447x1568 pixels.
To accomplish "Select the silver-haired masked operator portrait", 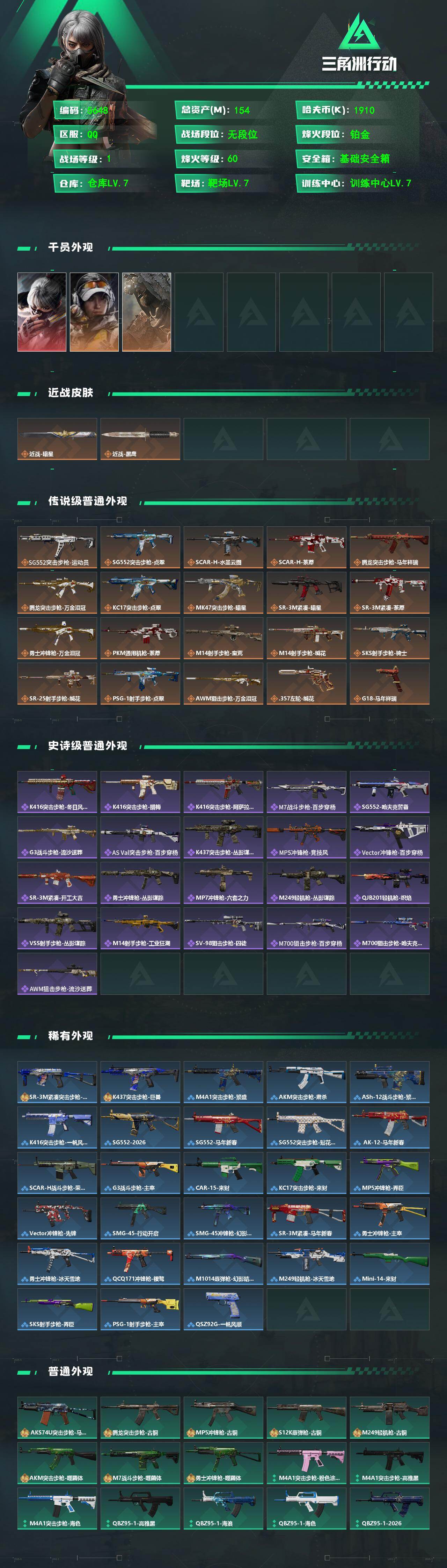I will 42,312.
